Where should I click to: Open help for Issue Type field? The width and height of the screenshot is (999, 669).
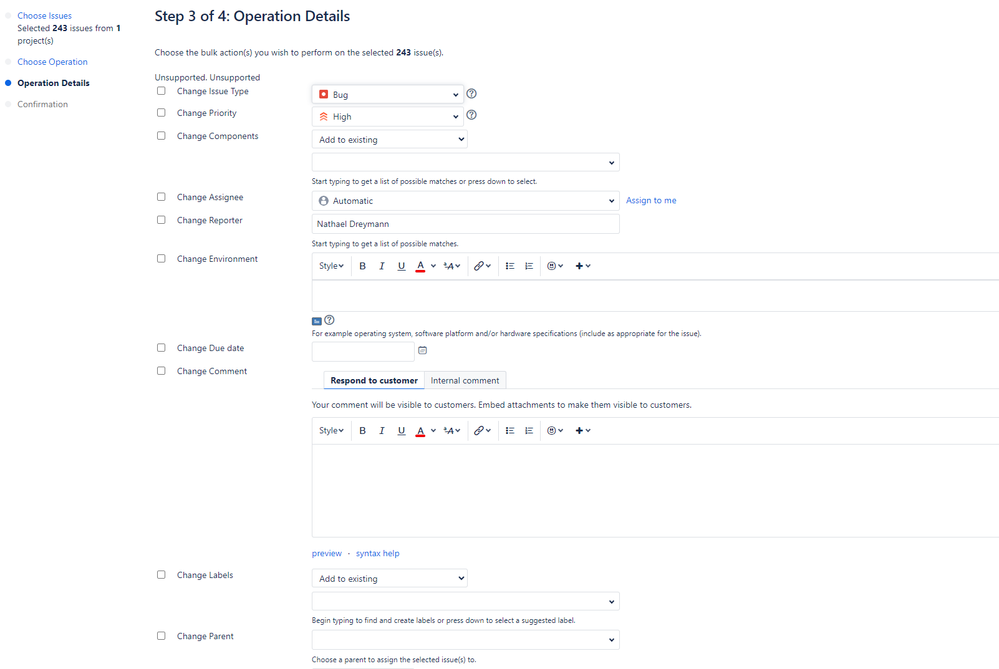pos(471,94)
